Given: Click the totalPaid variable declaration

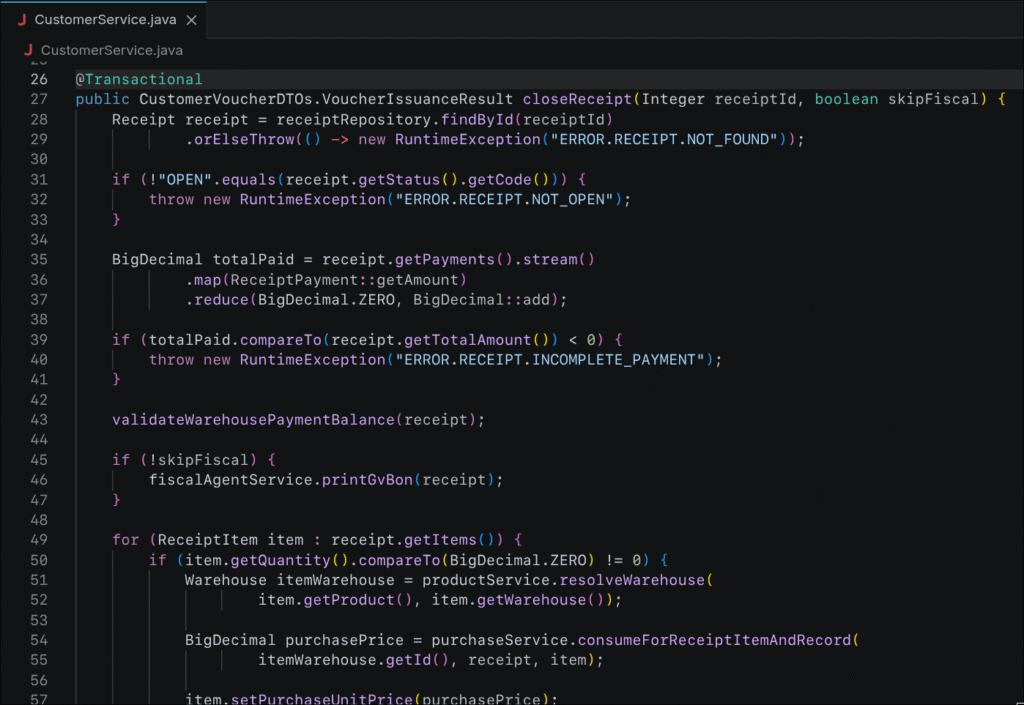Looking at the screenshot, I should coord(253,259).
